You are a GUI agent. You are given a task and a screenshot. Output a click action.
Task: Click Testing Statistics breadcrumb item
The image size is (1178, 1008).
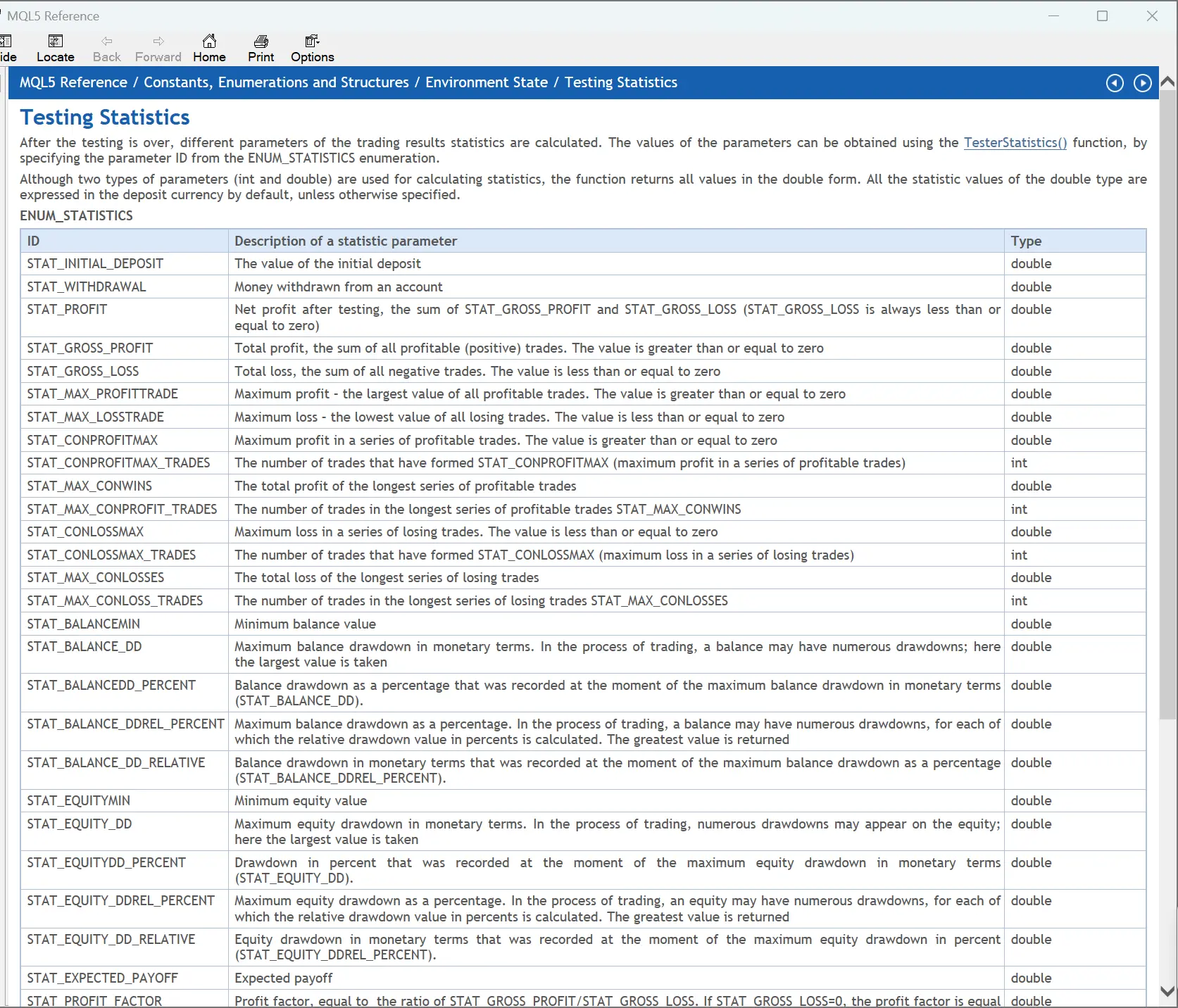(620, 82)
